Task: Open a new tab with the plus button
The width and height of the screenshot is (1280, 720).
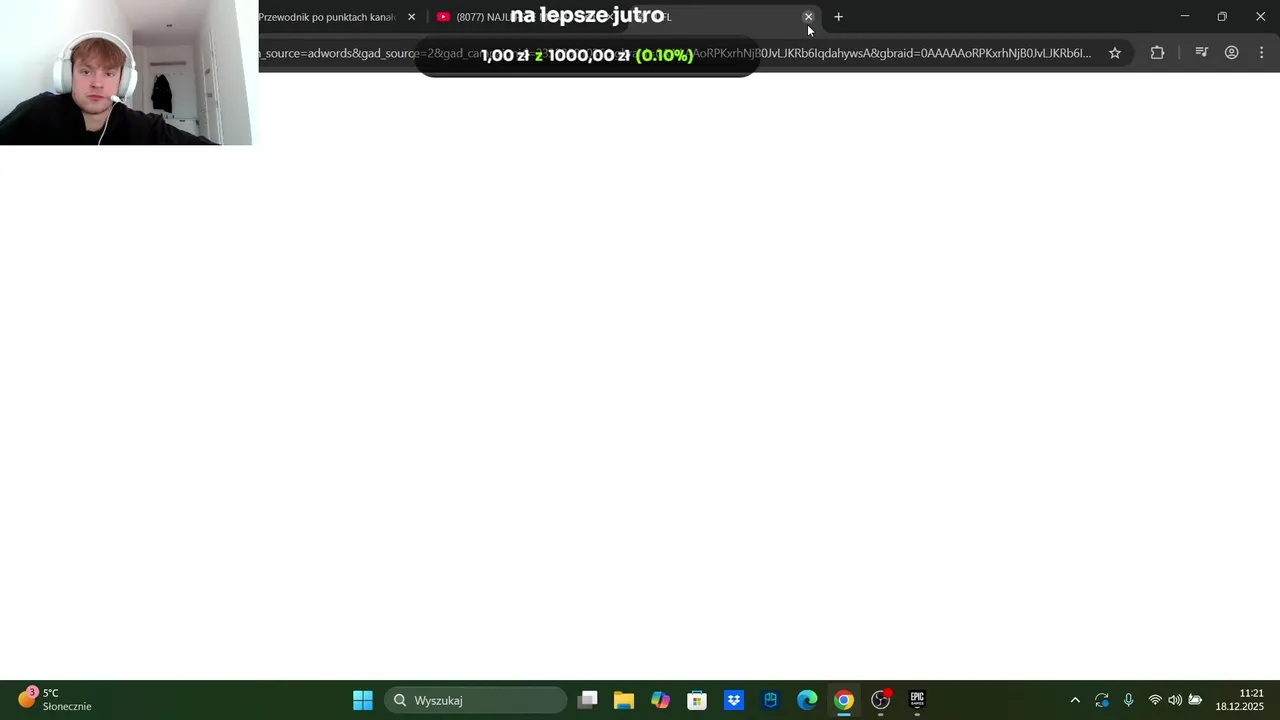Action: coord(839,17)
